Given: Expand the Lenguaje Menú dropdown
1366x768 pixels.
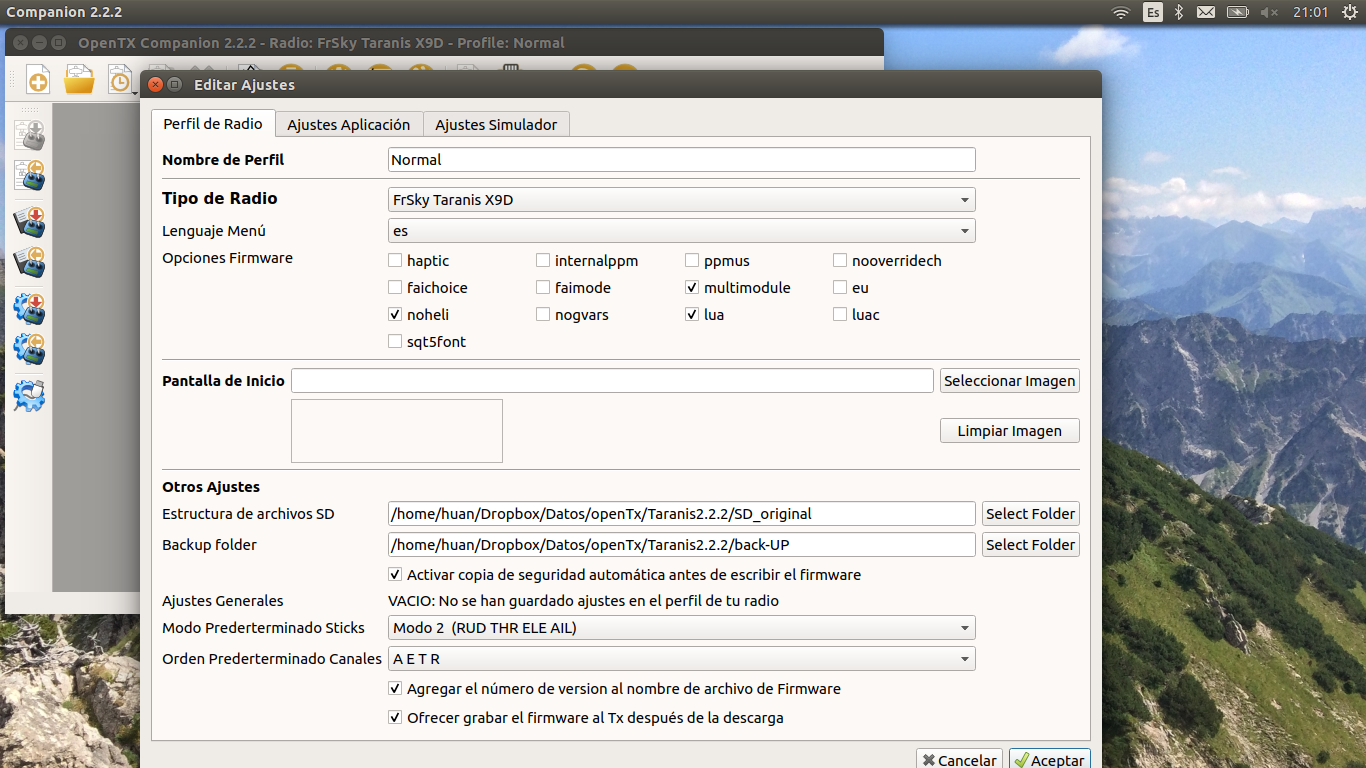Looking at the screenshot, I should 681,231.
